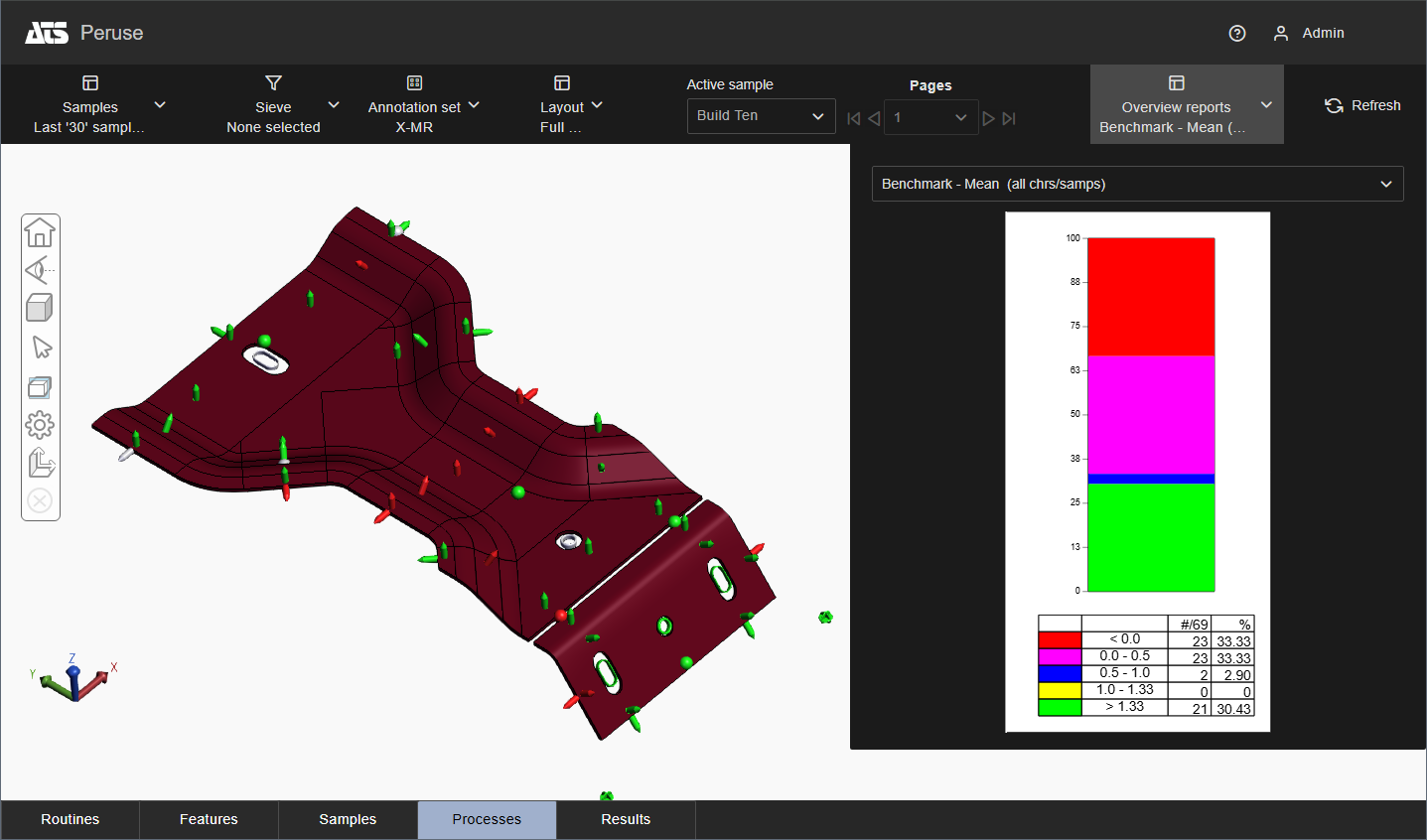This screenshot has height=840, width=1427.
Task: Click the export view icon
Action: [x=41, y=463]
